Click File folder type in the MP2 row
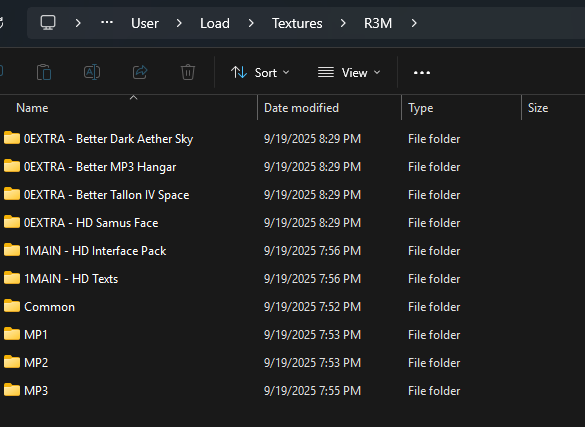 [434, 363]
